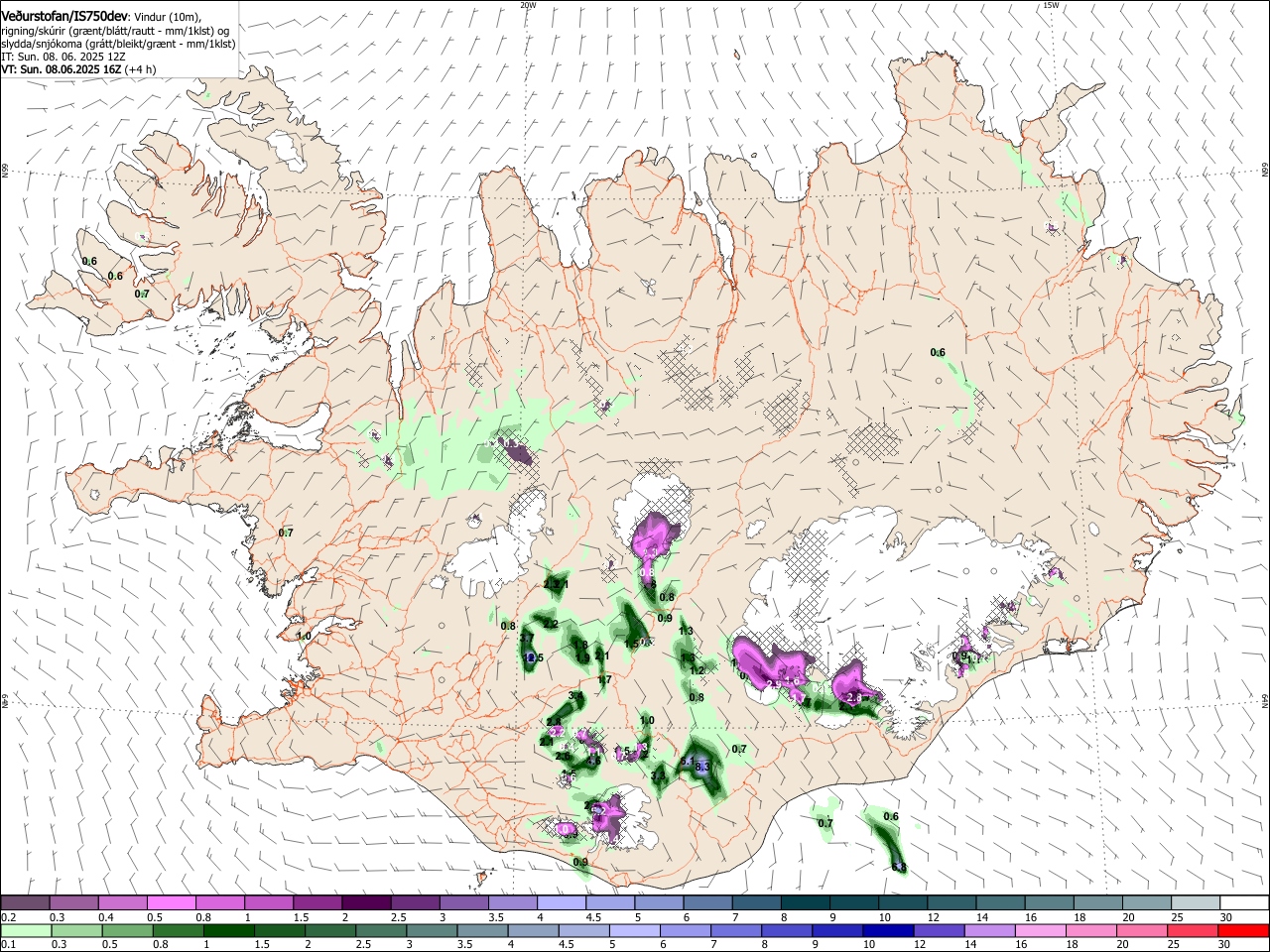The image size is (1270, 952).
Task: Select the 'rigning/skúrir' legend description line
Action: [114, 30]
